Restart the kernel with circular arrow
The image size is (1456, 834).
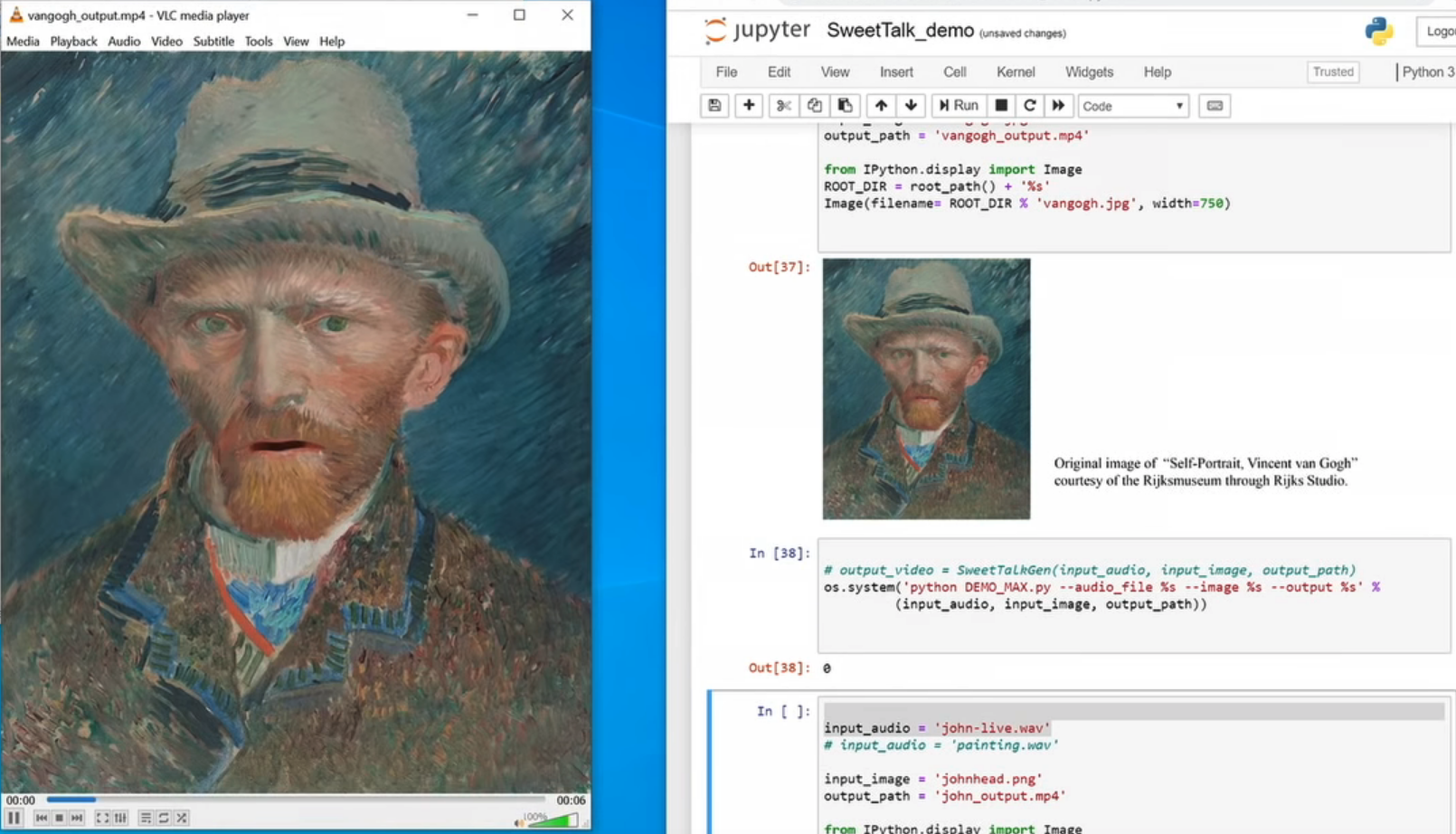tap(1029, 106)
